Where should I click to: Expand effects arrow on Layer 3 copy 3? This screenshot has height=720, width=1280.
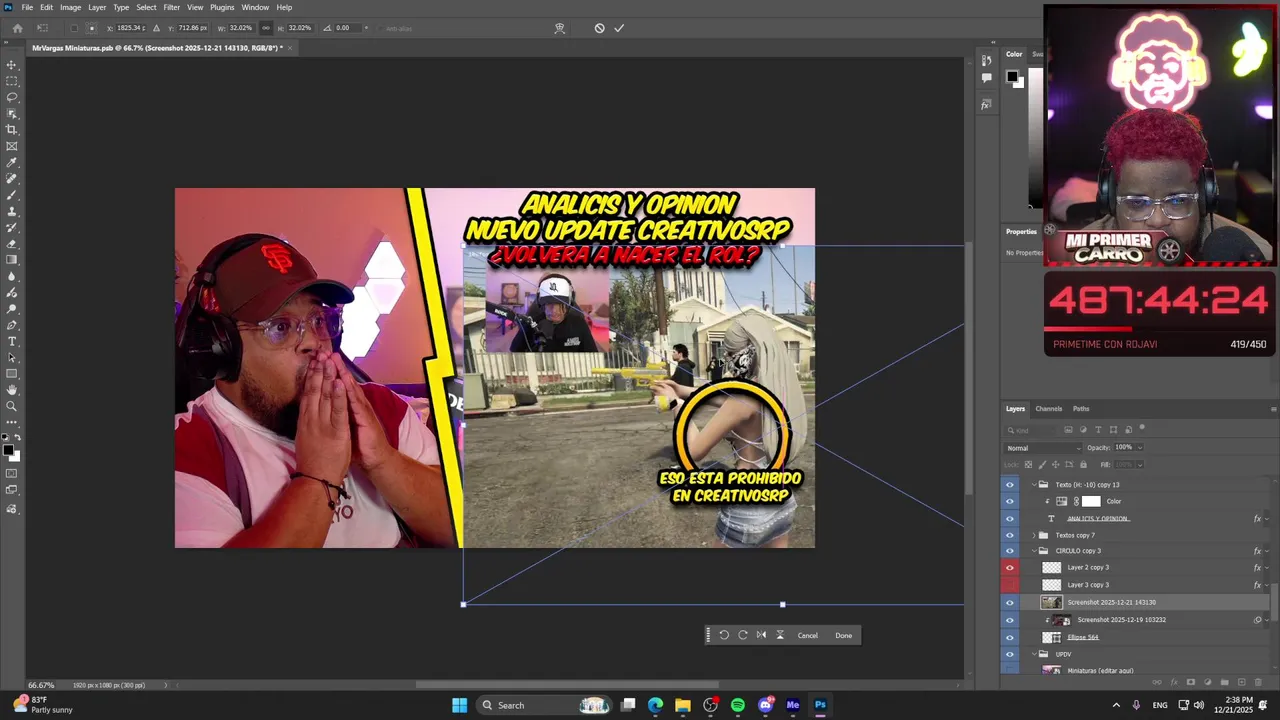pos(1267,585)
